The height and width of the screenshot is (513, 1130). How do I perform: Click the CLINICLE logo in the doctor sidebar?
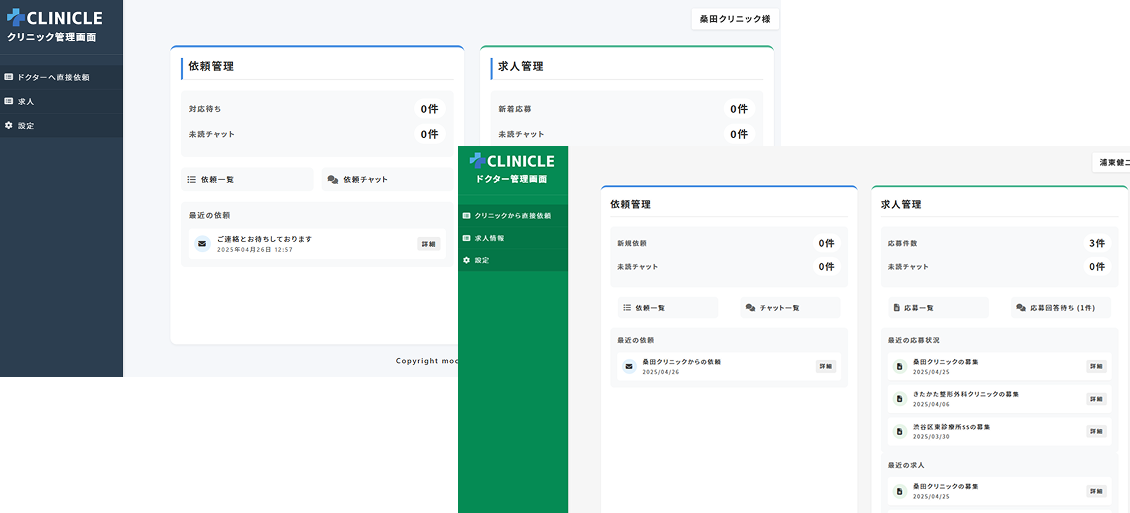(x=512, y=161)
